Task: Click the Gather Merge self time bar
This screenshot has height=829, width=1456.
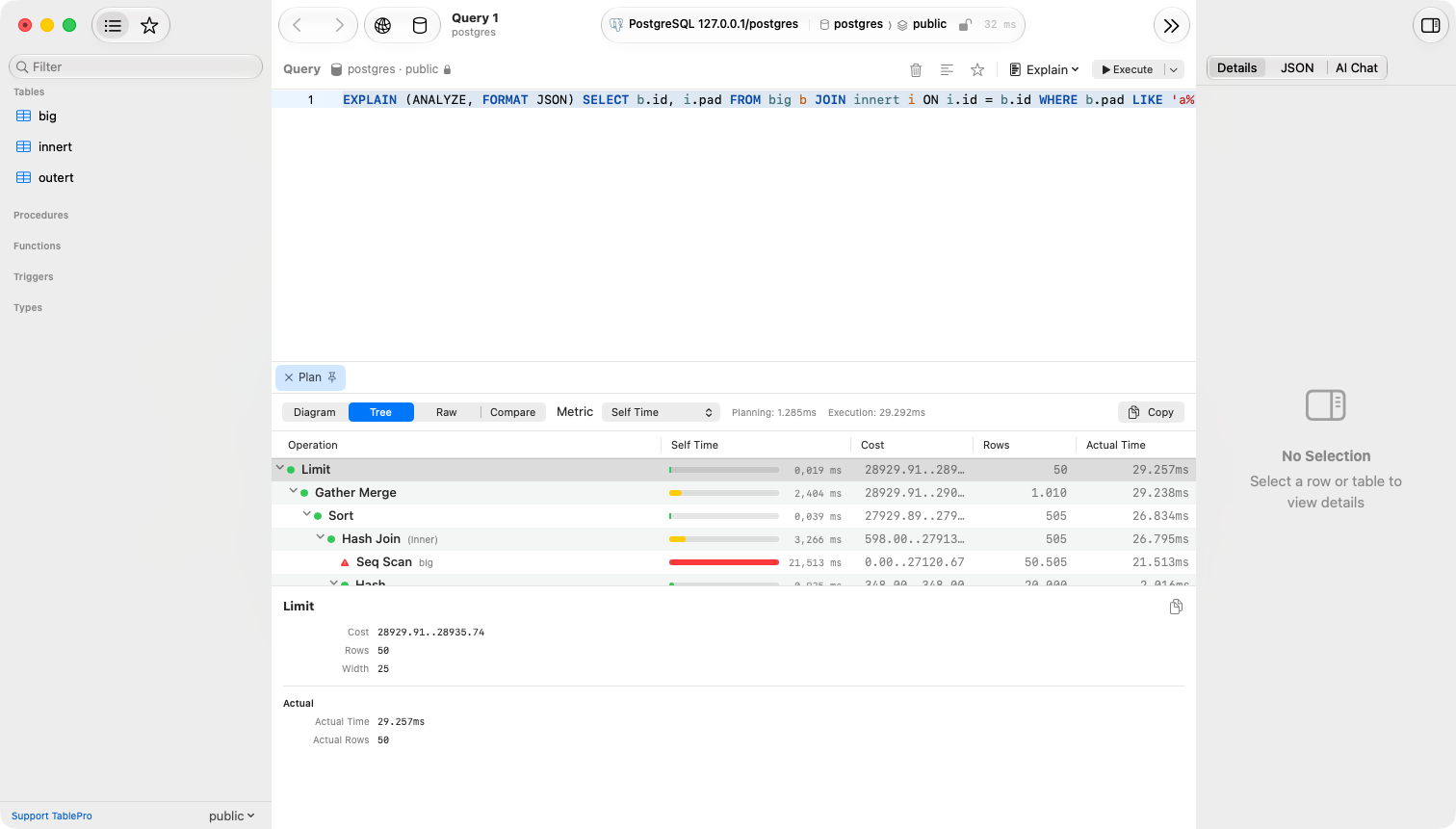Action: tap(724, 493)
